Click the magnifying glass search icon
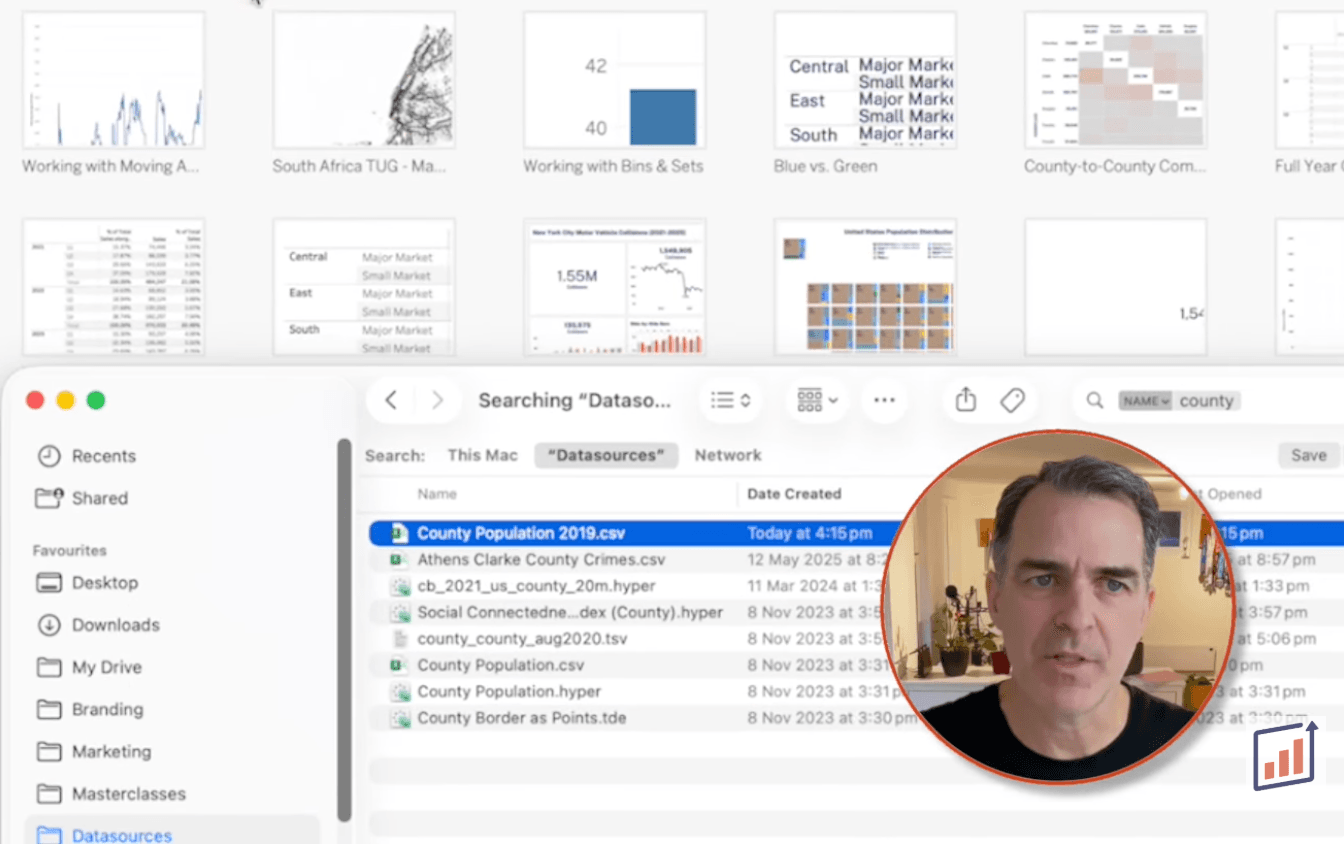Image resolution: width=1344 pixels, height=846 pixels. point(1095,401)
